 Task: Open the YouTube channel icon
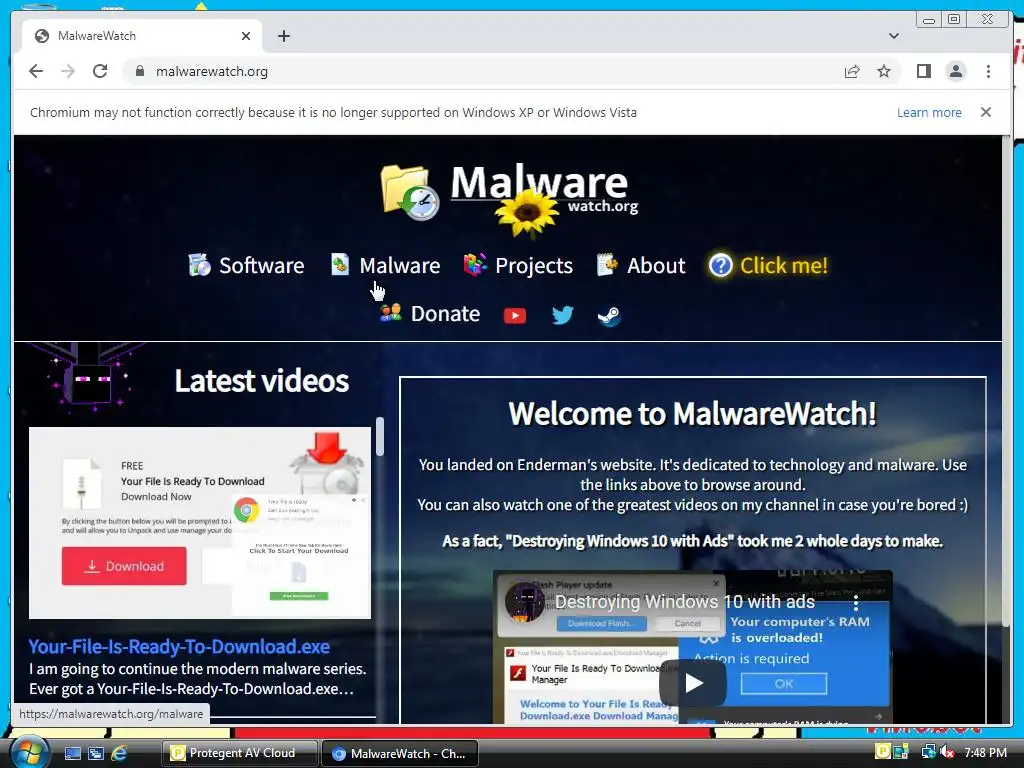[515, 316]
